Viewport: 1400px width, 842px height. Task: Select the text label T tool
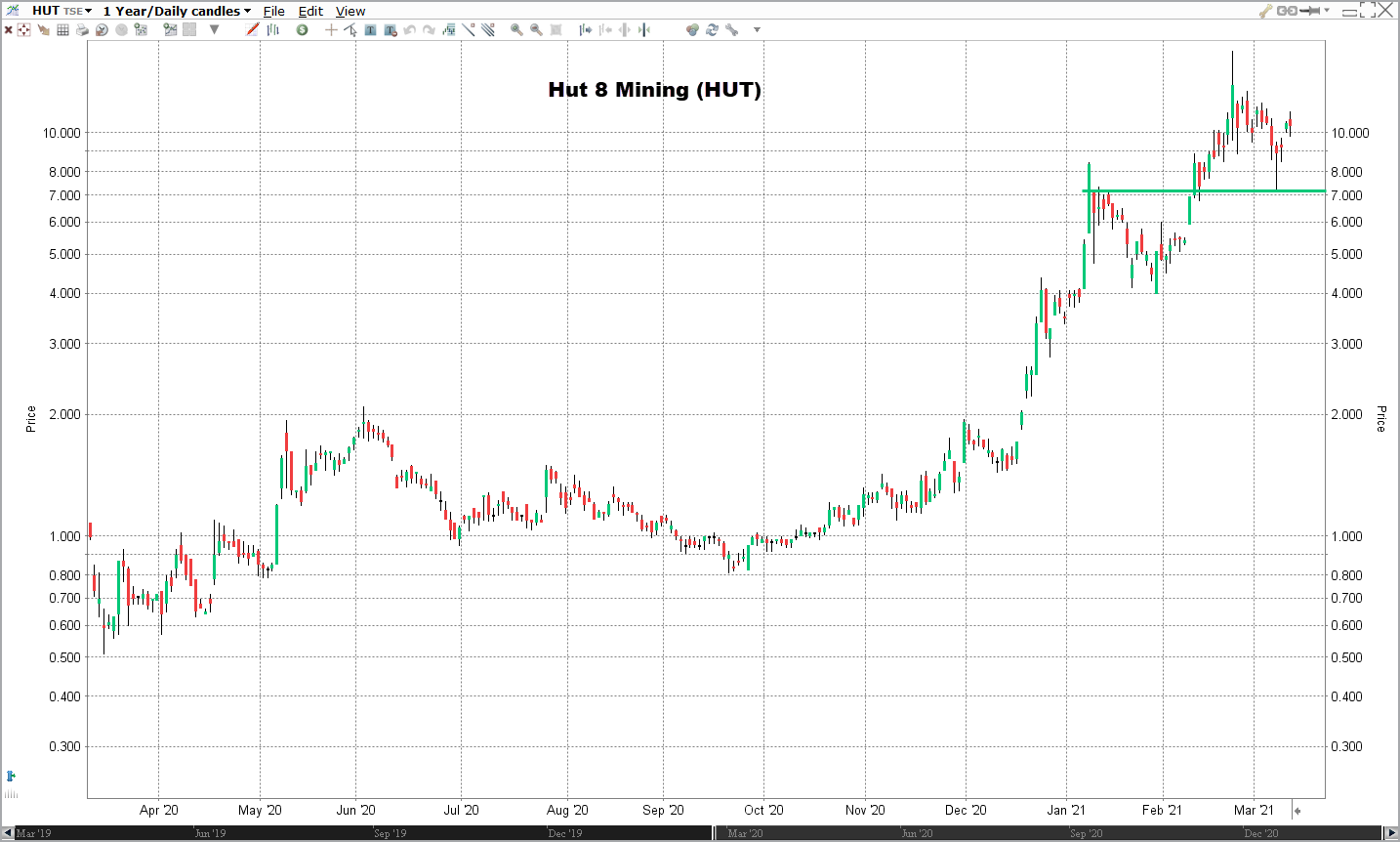[370, 30]
